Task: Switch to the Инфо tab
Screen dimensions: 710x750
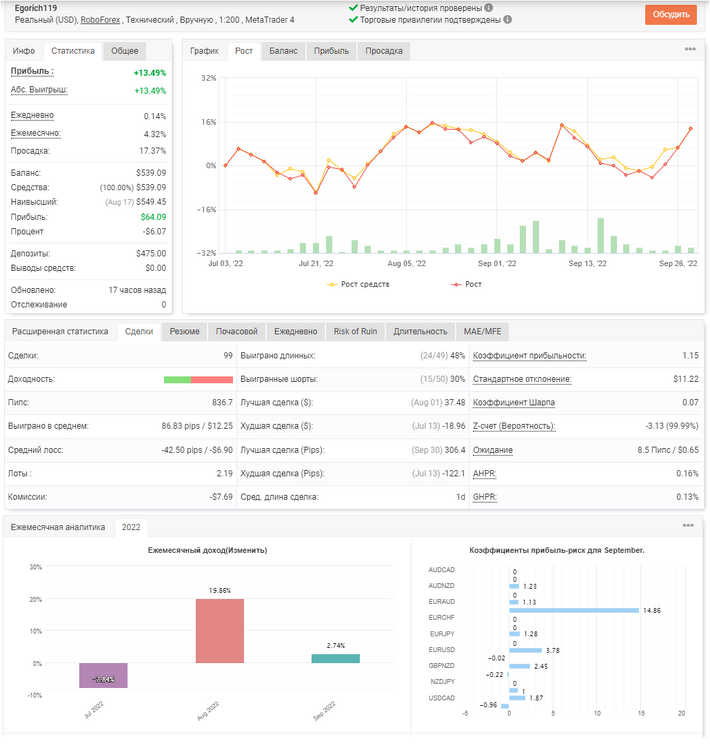Action: tap(24, 51)
